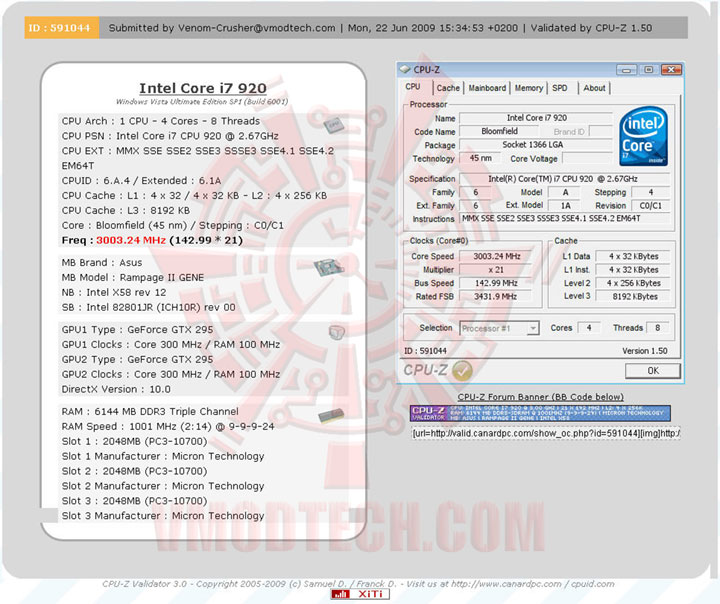The height and width of the screenshot is (604, 720).
Task: Click the GPU2 Type GeForce GTX 295 line
Action: [137, 360]
